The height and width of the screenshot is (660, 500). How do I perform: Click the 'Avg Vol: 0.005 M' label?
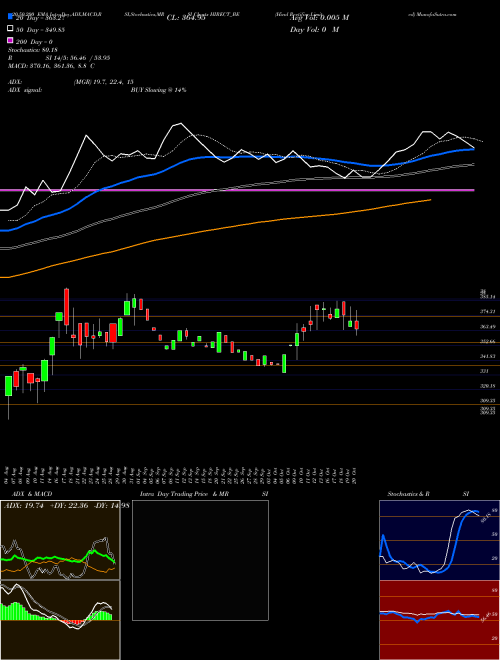coord(319,18)
